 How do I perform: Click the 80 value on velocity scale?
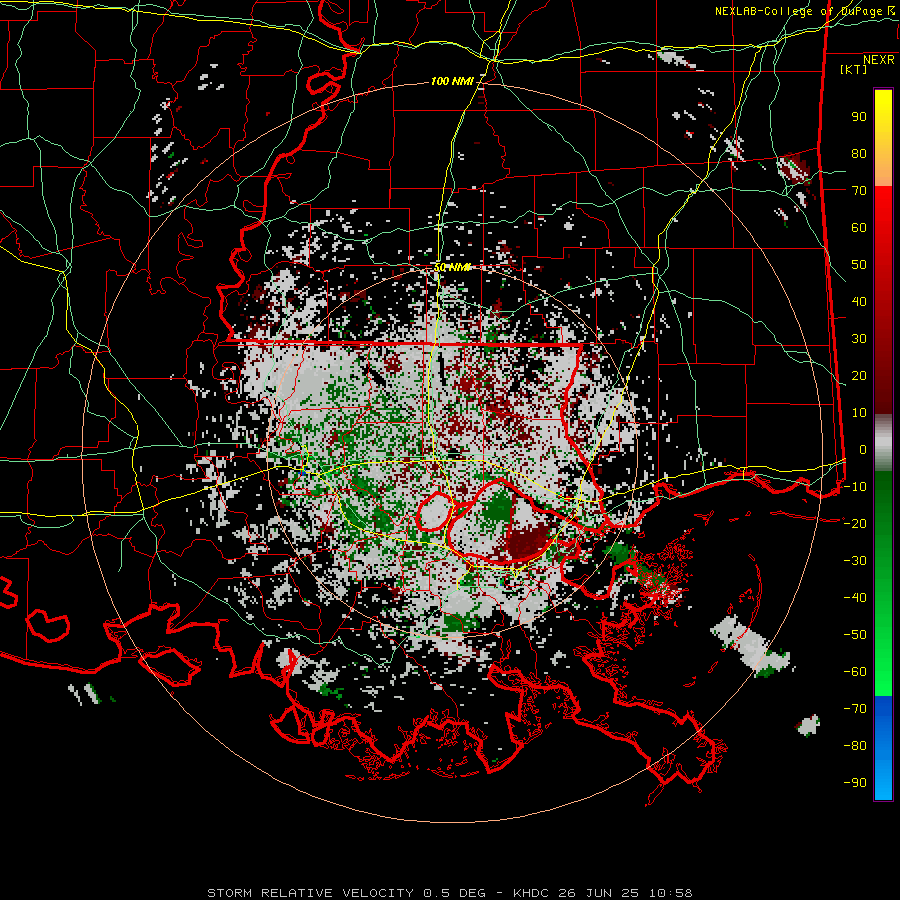pos(859,153)
